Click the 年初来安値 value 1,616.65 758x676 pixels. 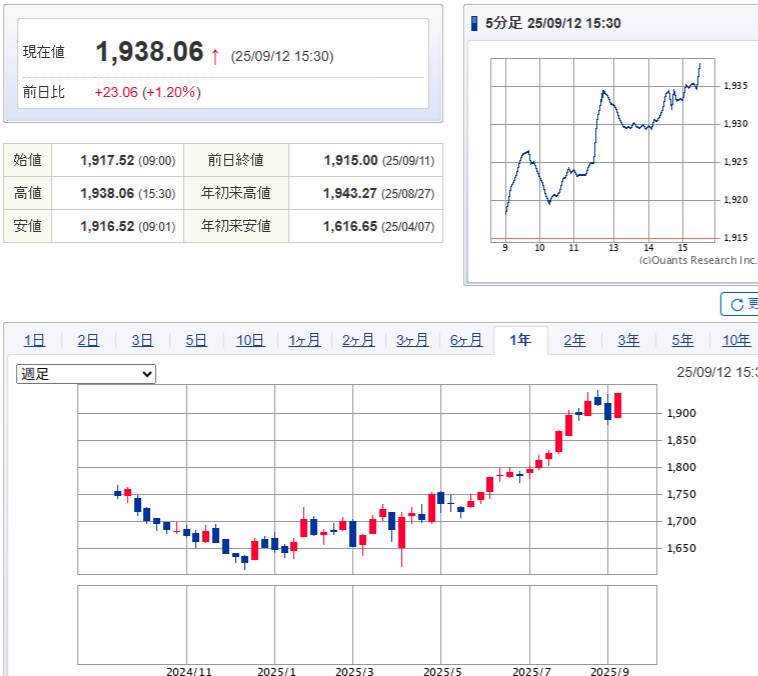pyautogui.click(x=350, y=226)
